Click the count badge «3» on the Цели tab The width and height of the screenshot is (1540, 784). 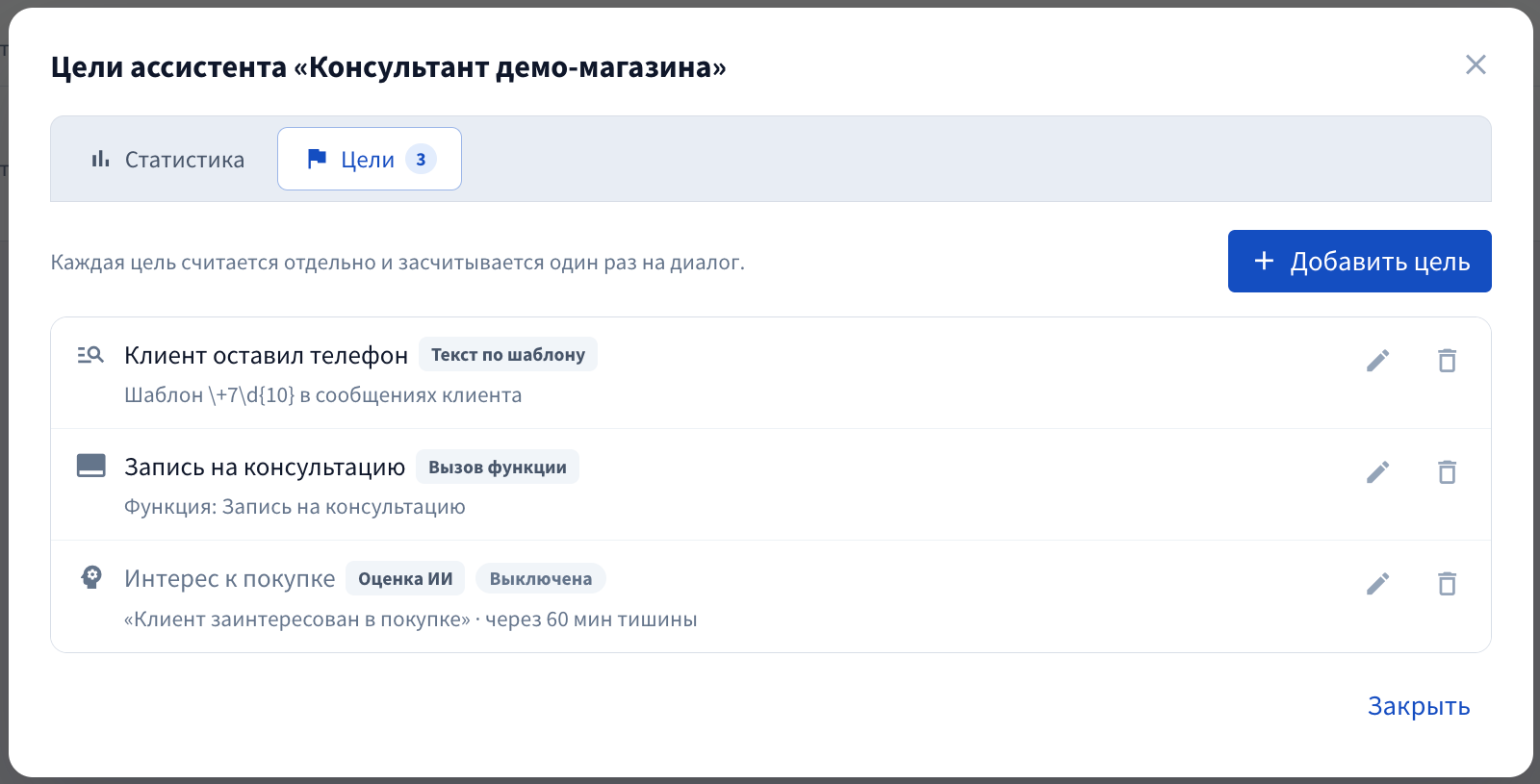point(421,159)
